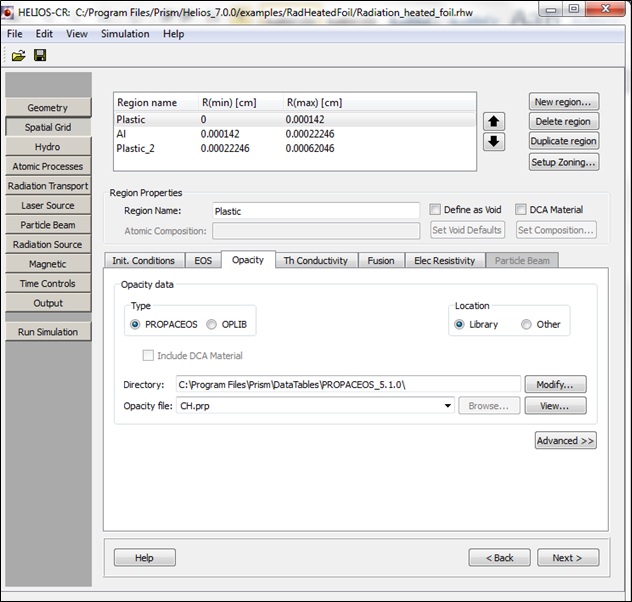Click the Save floppy disk icon
This screenshot has width=632, height=602.
click(40, 55)
